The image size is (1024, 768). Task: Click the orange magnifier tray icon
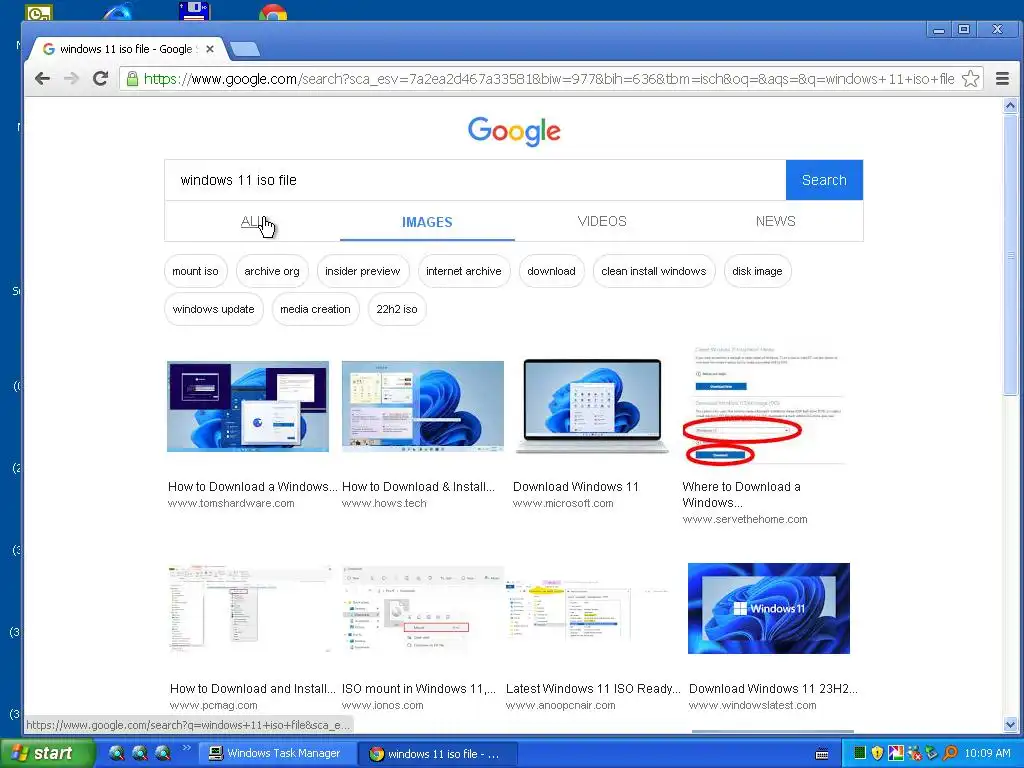point(950,753)
